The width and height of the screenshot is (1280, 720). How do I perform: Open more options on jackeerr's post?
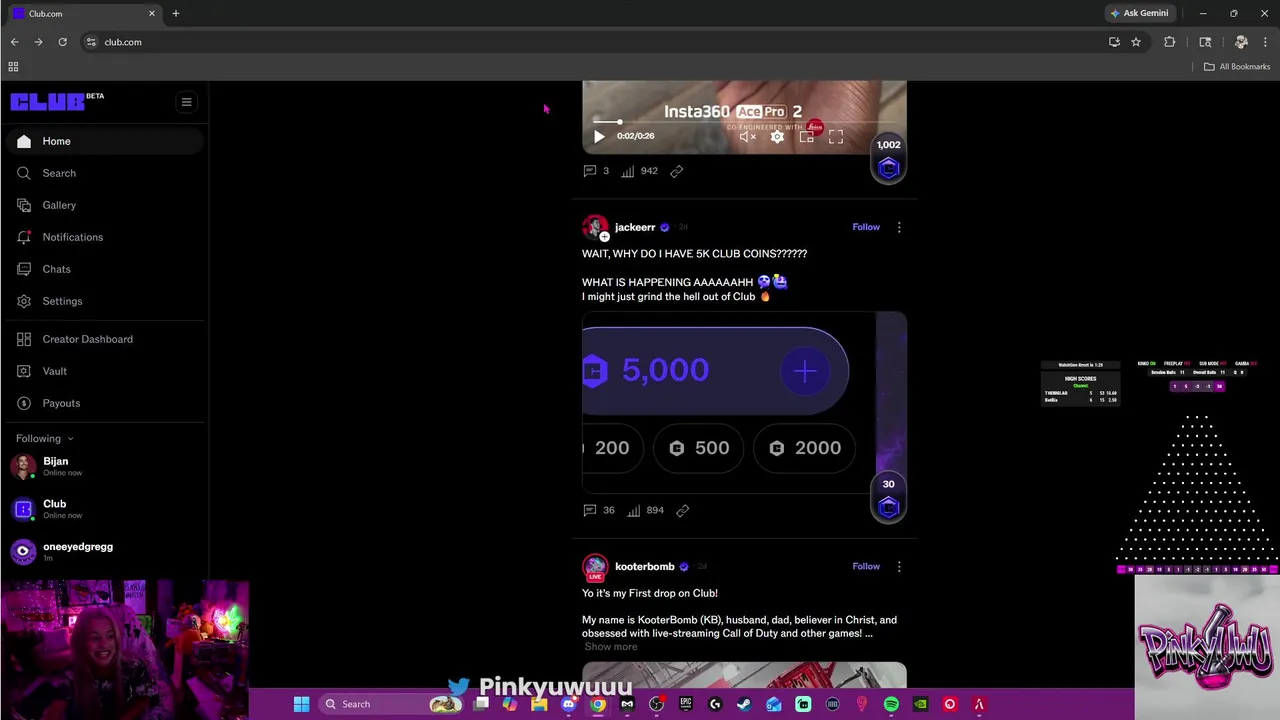pyautogui.click(x=899, y=227)
